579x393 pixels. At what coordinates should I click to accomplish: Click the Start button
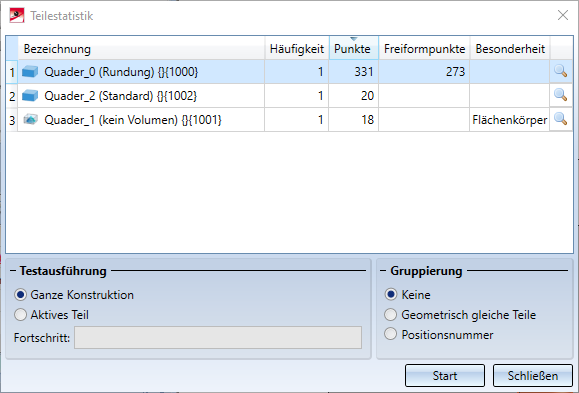[445, 375]
